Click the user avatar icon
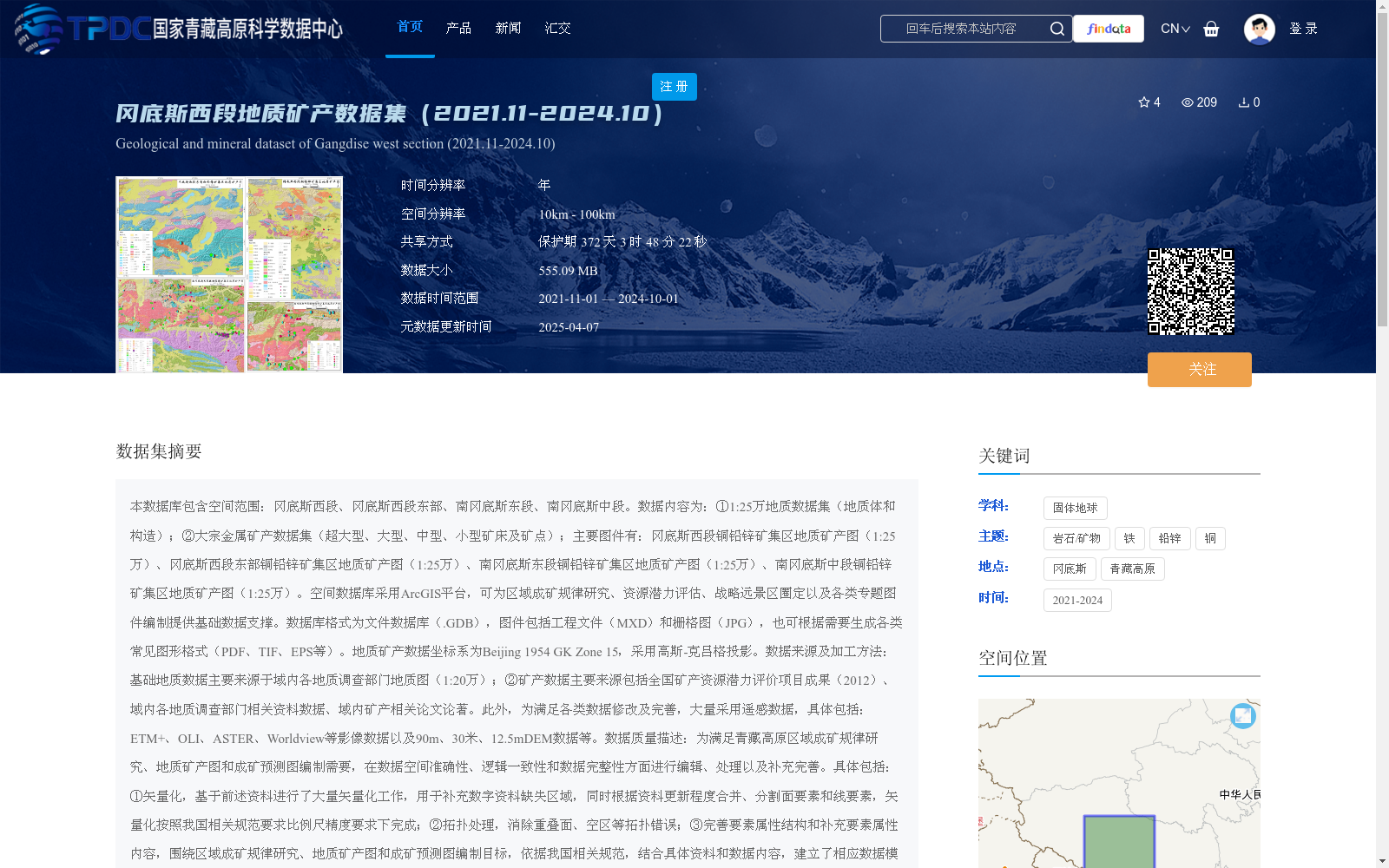 [1259, 29]
